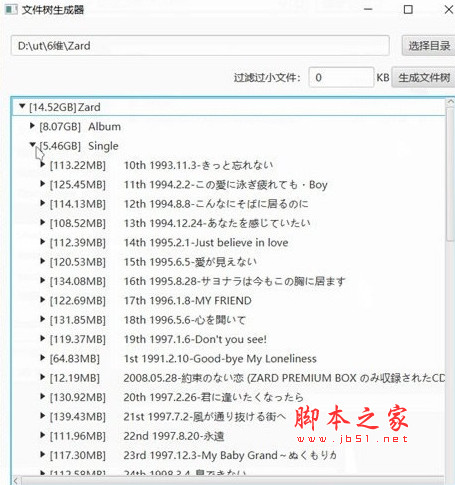
Task: Select the 18th 1996.5.6 row text
Action: 185,320
